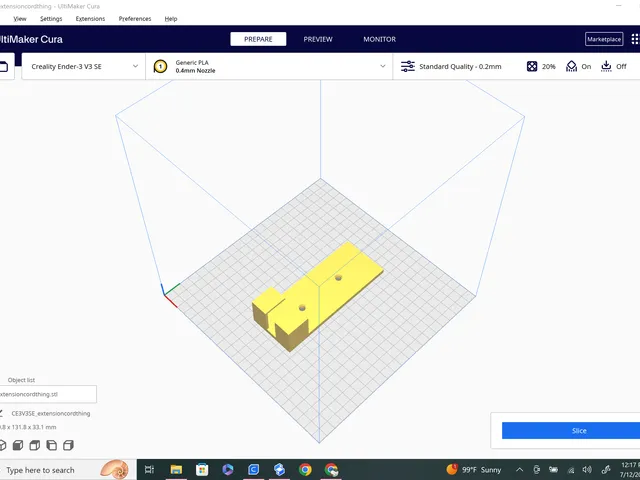The height and width of the screenshot is (480, 640).
Task: Click the Type here to search box
Action: click(67, 470)
